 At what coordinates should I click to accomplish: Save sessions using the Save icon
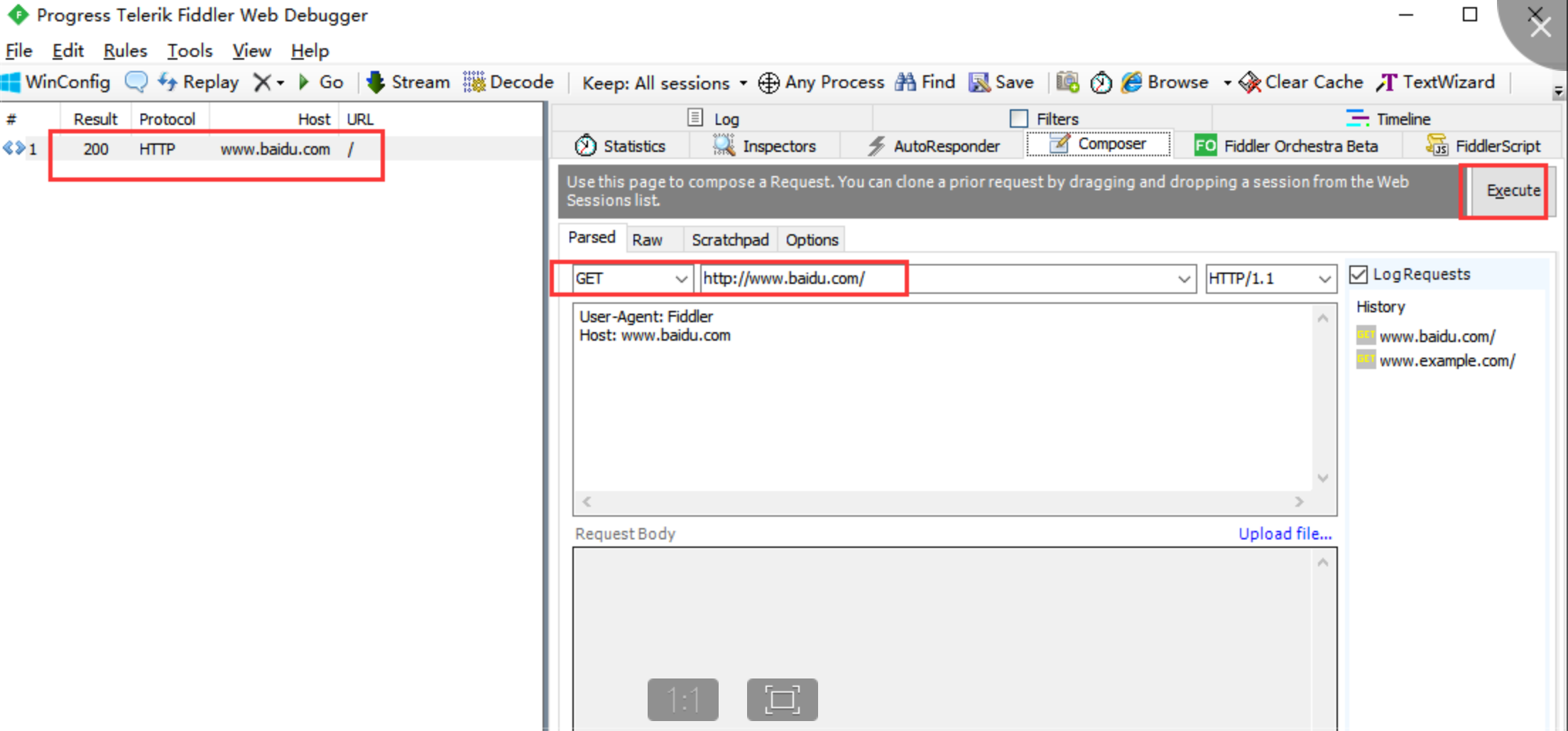coord(1001,82)
